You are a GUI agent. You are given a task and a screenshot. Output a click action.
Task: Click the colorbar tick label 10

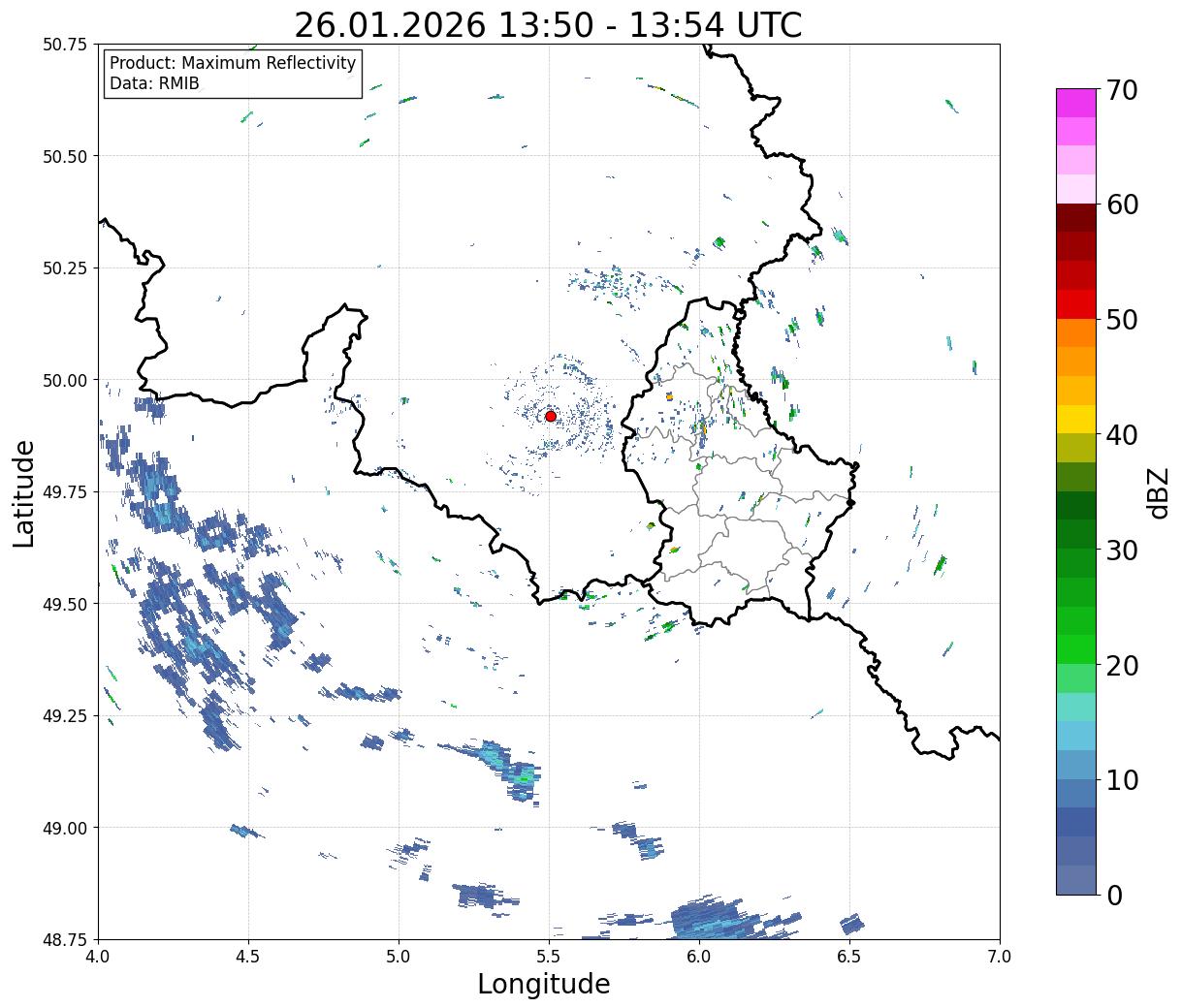pyautogui.click(x=1121, y=779)
